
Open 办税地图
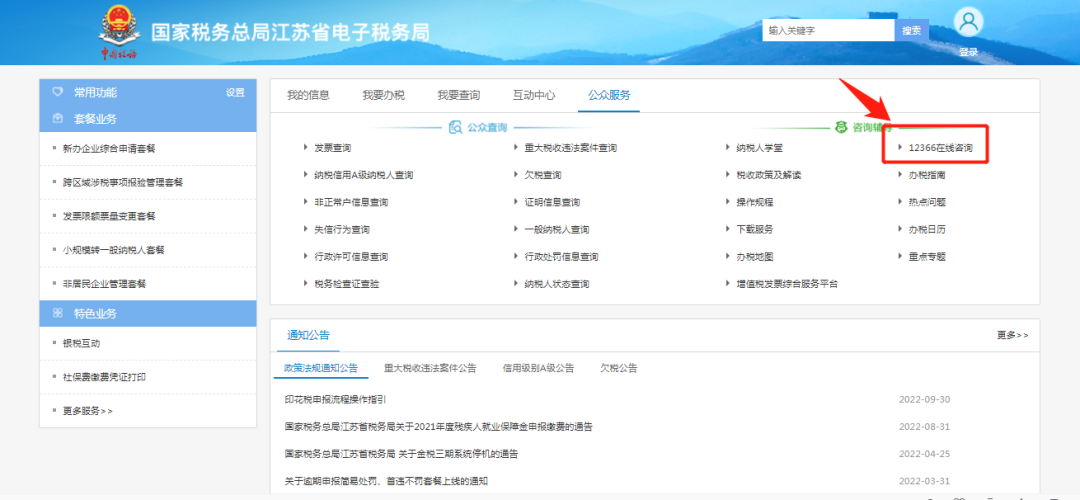coord(754,257)
